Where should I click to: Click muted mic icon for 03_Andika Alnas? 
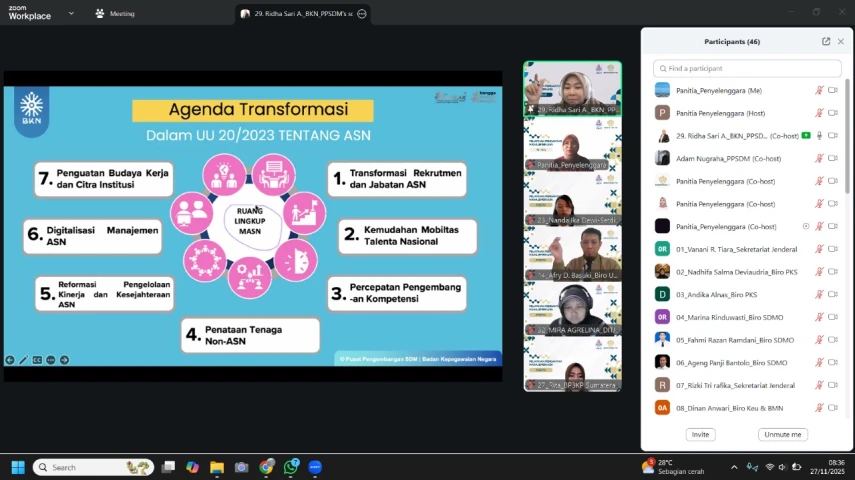[x=819, y=295]
